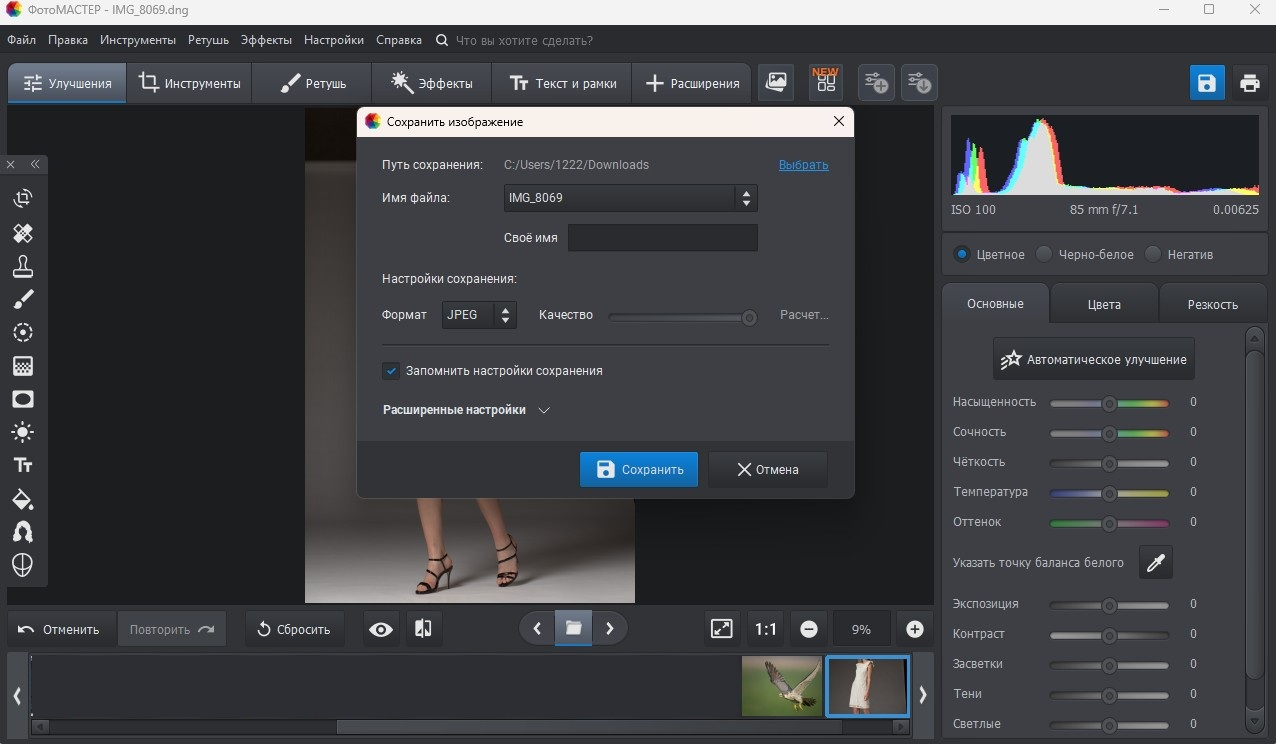Select the Цветное radio button
Viewport: 1276px width, 744px height.
(962, 254)
